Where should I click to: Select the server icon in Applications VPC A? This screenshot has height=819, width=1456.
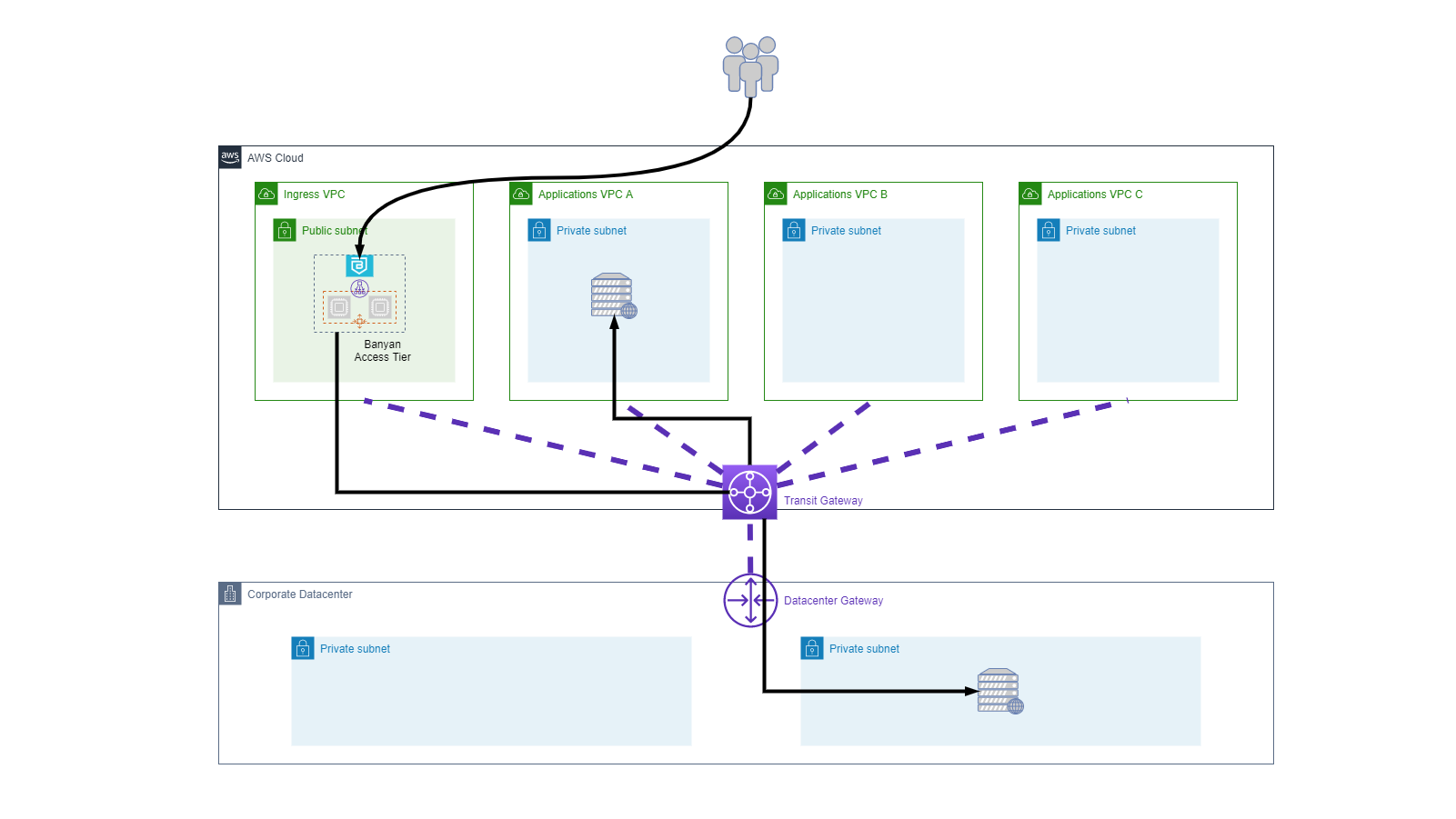(613, 295)
